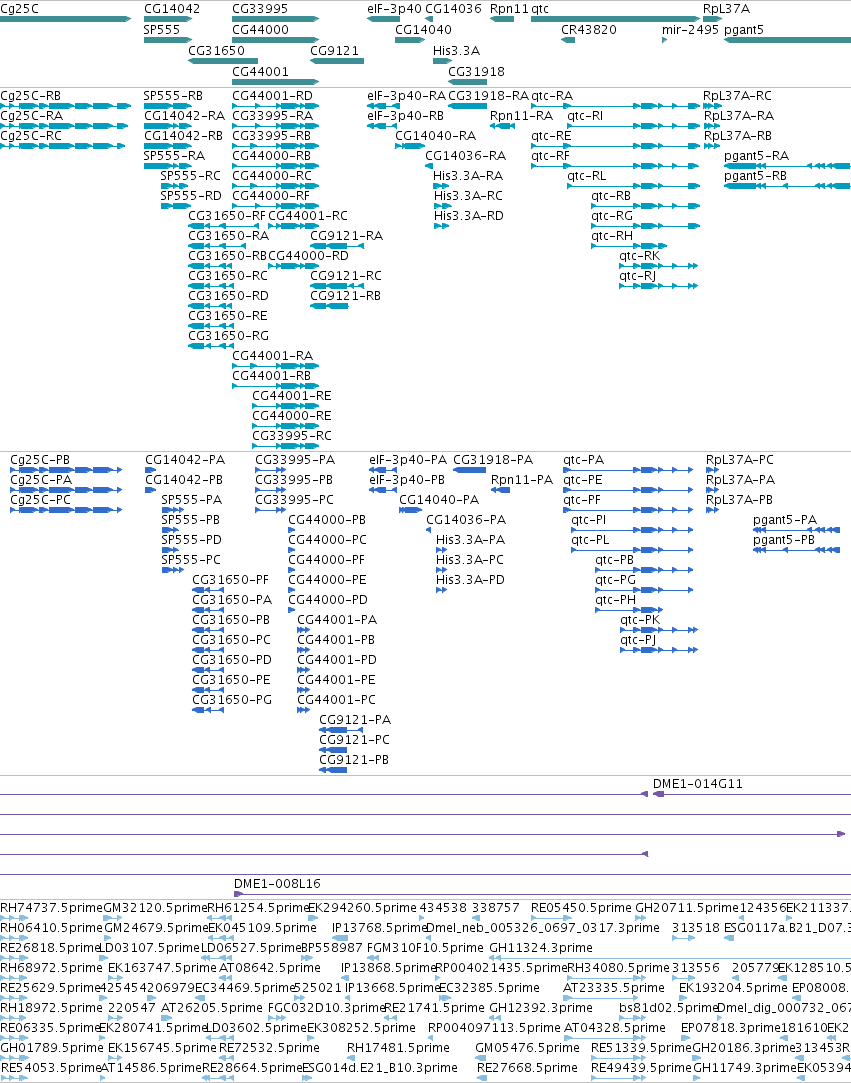Select EST GH11324.3prime

pyautogui.click(x=541, y=948)
